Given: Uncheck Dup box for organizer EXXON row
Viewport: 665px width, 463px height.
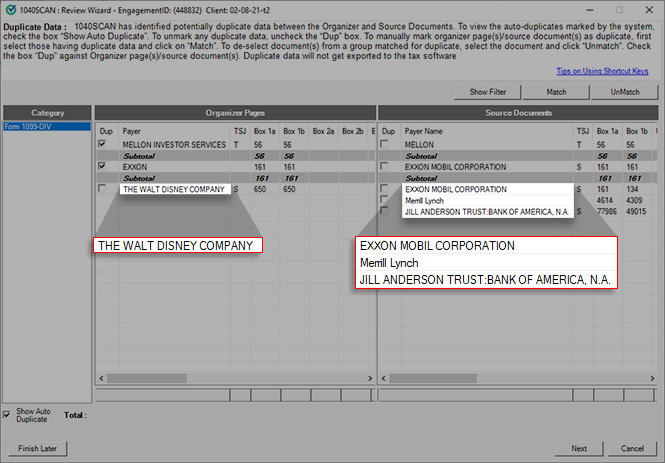Looking at the screenshot, I should pos(102,166).
